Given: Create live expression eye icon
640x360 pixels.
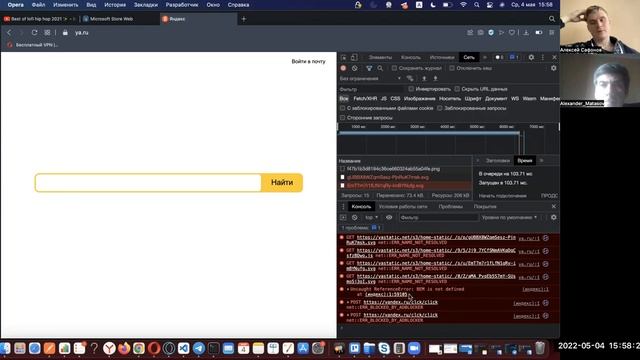Looking at the screenshot, I should (x=389, y=218).
